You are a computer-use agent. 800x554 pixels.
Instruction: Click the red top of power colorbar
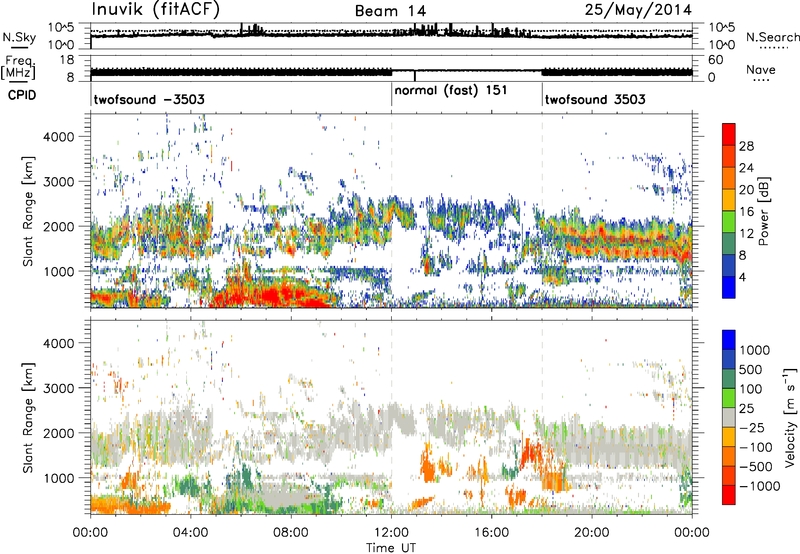[729, 134]
